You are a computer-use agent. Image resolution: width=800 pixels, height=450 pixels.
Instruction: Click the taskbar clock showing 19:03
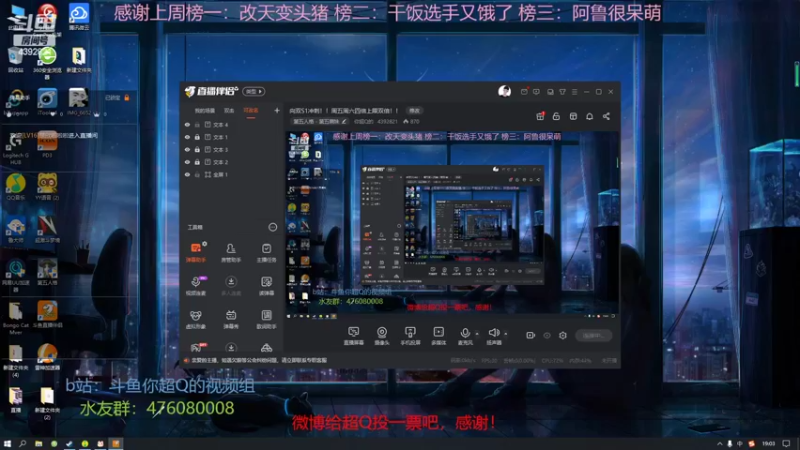point(768,444)
